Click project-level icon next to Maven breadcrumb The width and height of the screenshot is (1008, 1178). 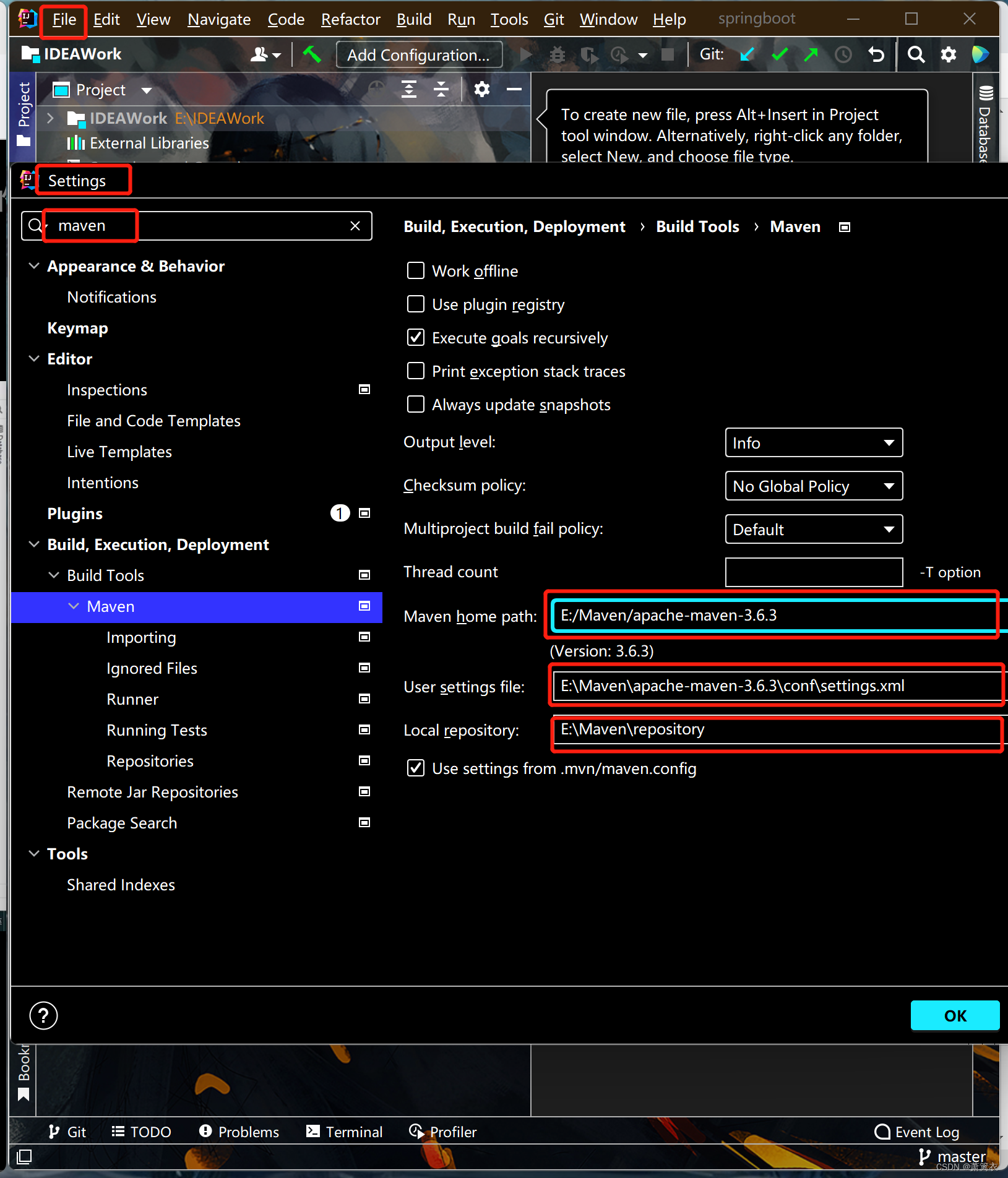coord(845,227)
